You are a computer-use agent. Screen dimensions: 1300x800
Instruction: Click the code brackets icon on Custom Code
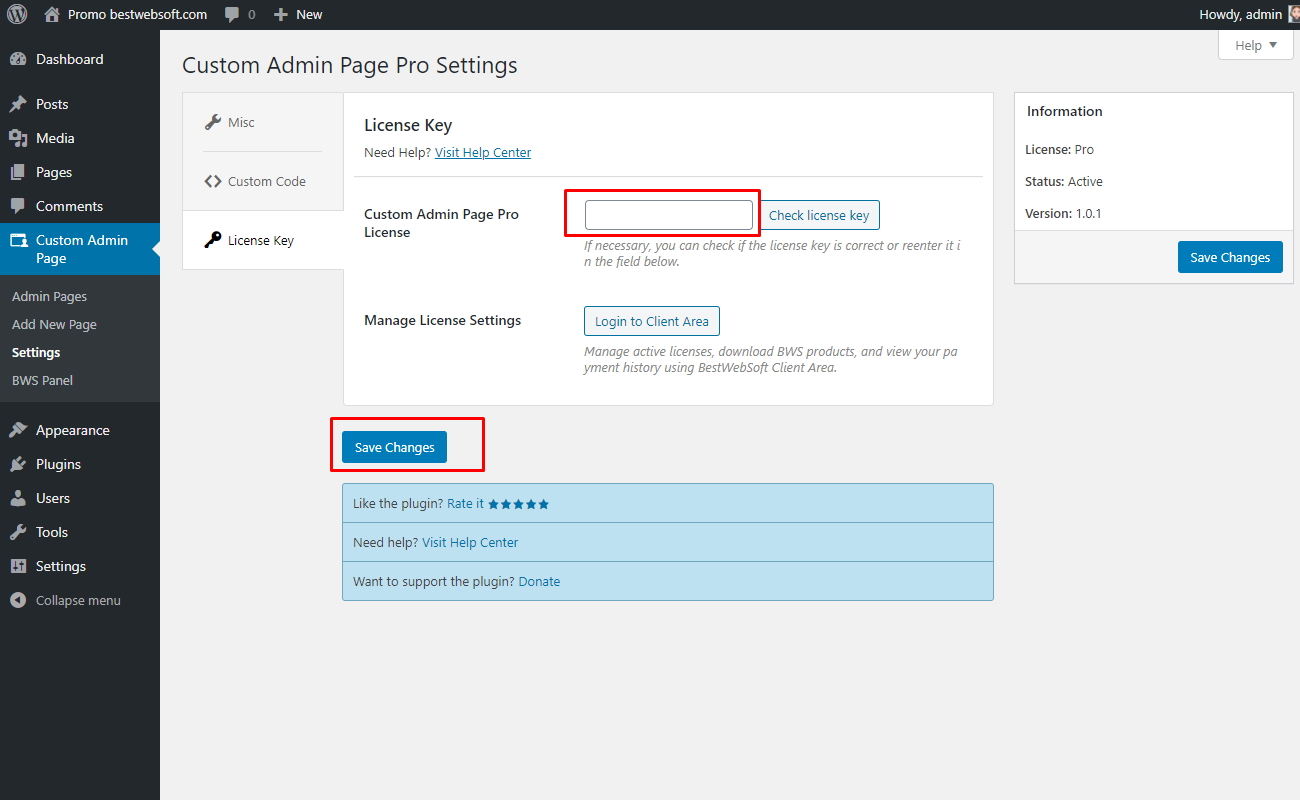coord(213,181)
